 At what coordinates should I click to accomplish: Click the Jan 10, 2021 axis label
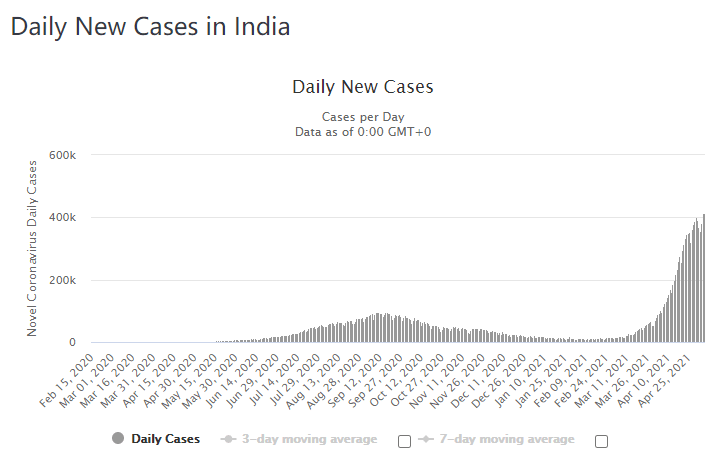click(x=521, y=380)
